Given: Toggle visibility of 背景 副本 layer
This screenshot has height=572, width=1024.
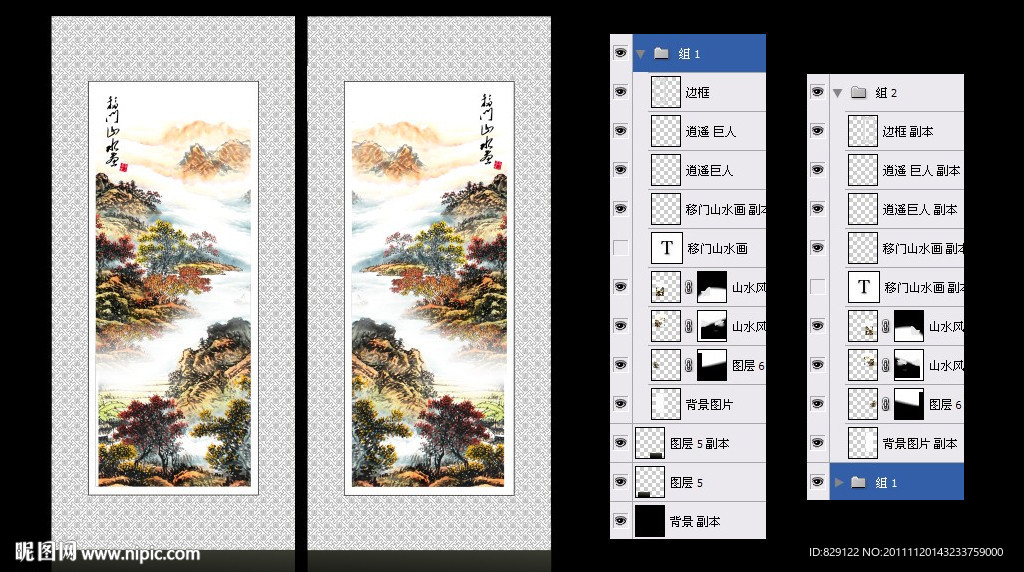Looking at the screenshot, I should point(620,520).
